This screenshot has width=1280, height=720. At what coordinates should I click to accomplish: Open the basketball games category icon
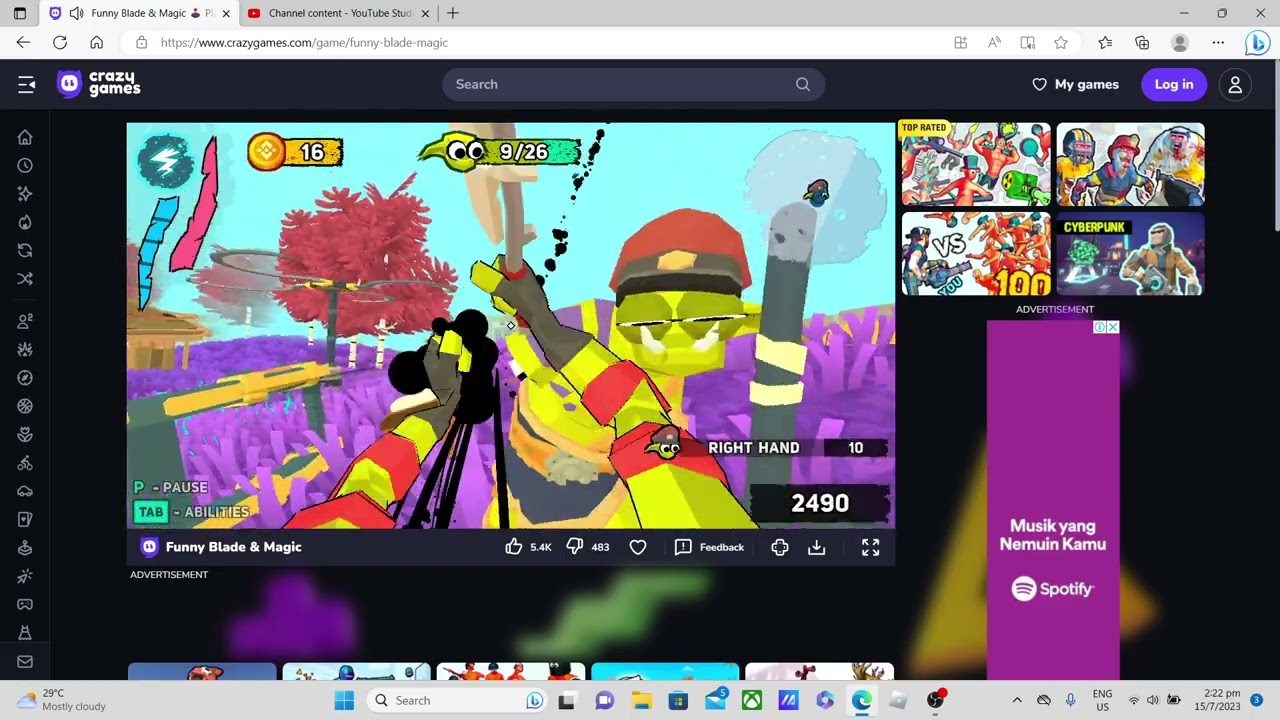(25, 405)
